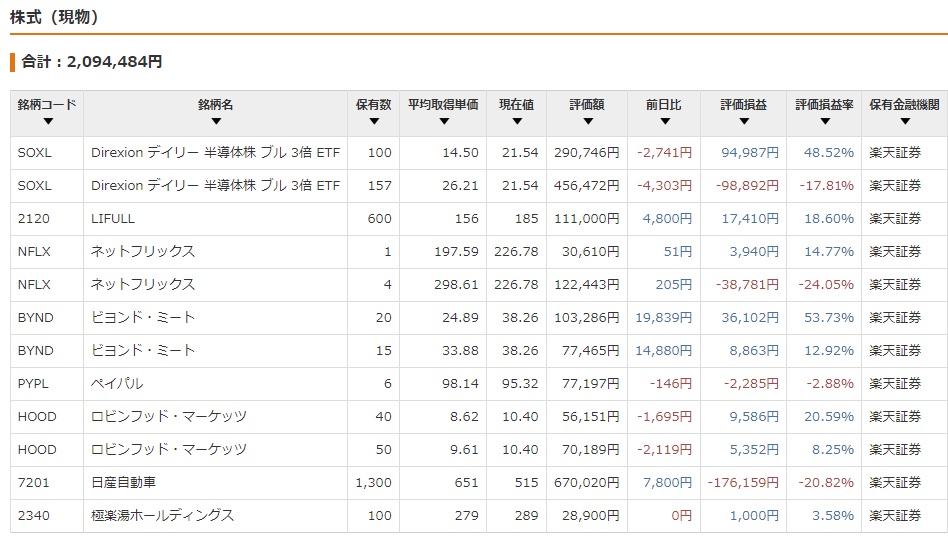Select the -38,781円 loss value
The image size is (948, 541).
(747, 285)
